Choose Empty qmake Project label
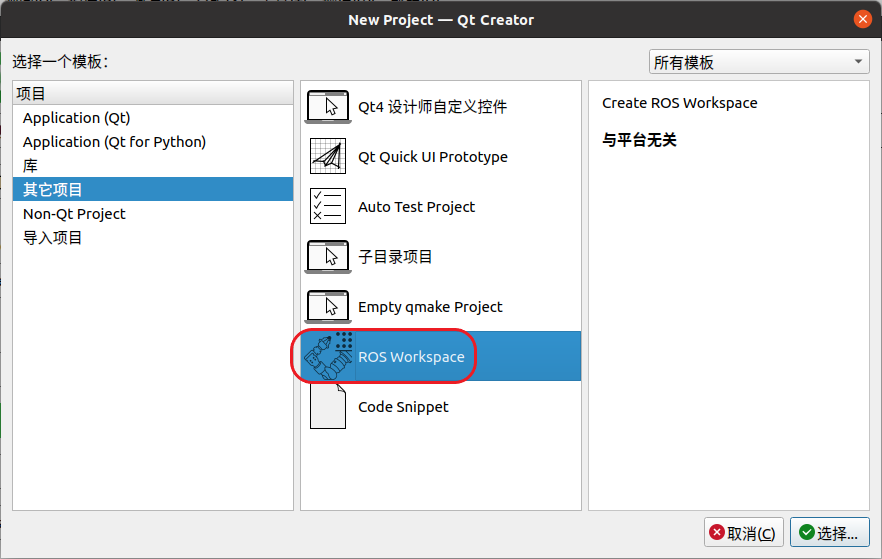The height and width of the screenshot is (559, 882). [430, 307]
